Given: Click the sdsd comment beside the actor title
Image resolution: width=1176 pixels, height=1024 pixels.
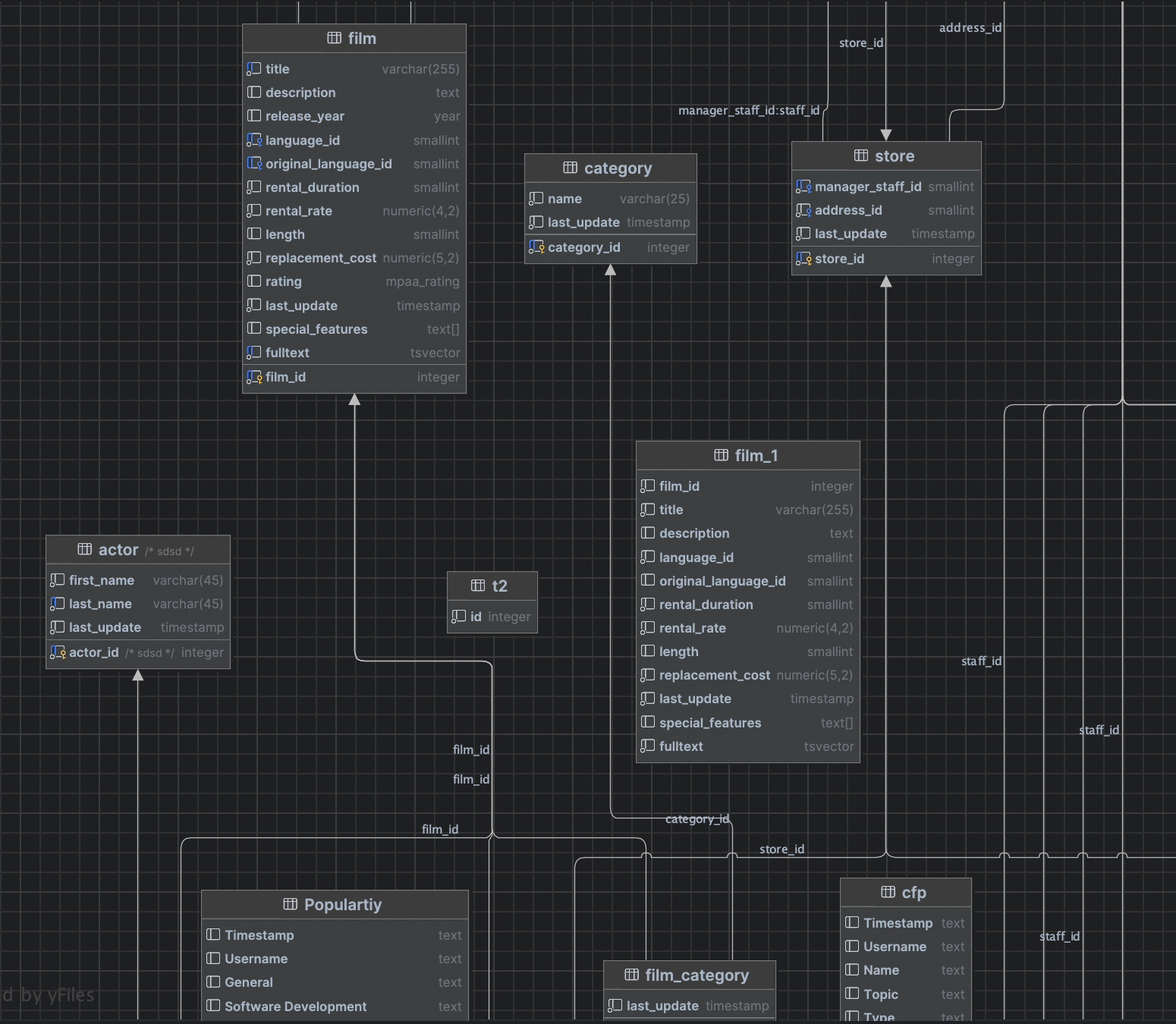Looking at the screenshot, I should [169, 551].
